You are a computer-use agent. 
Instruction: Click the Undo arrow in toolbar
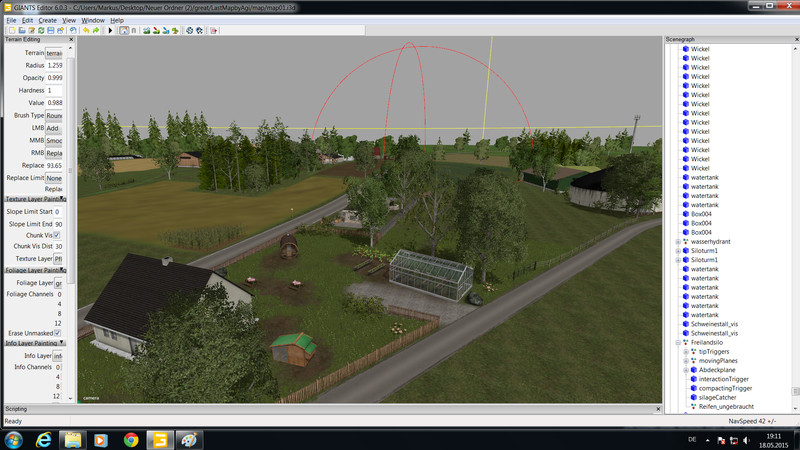click(85, 30)
